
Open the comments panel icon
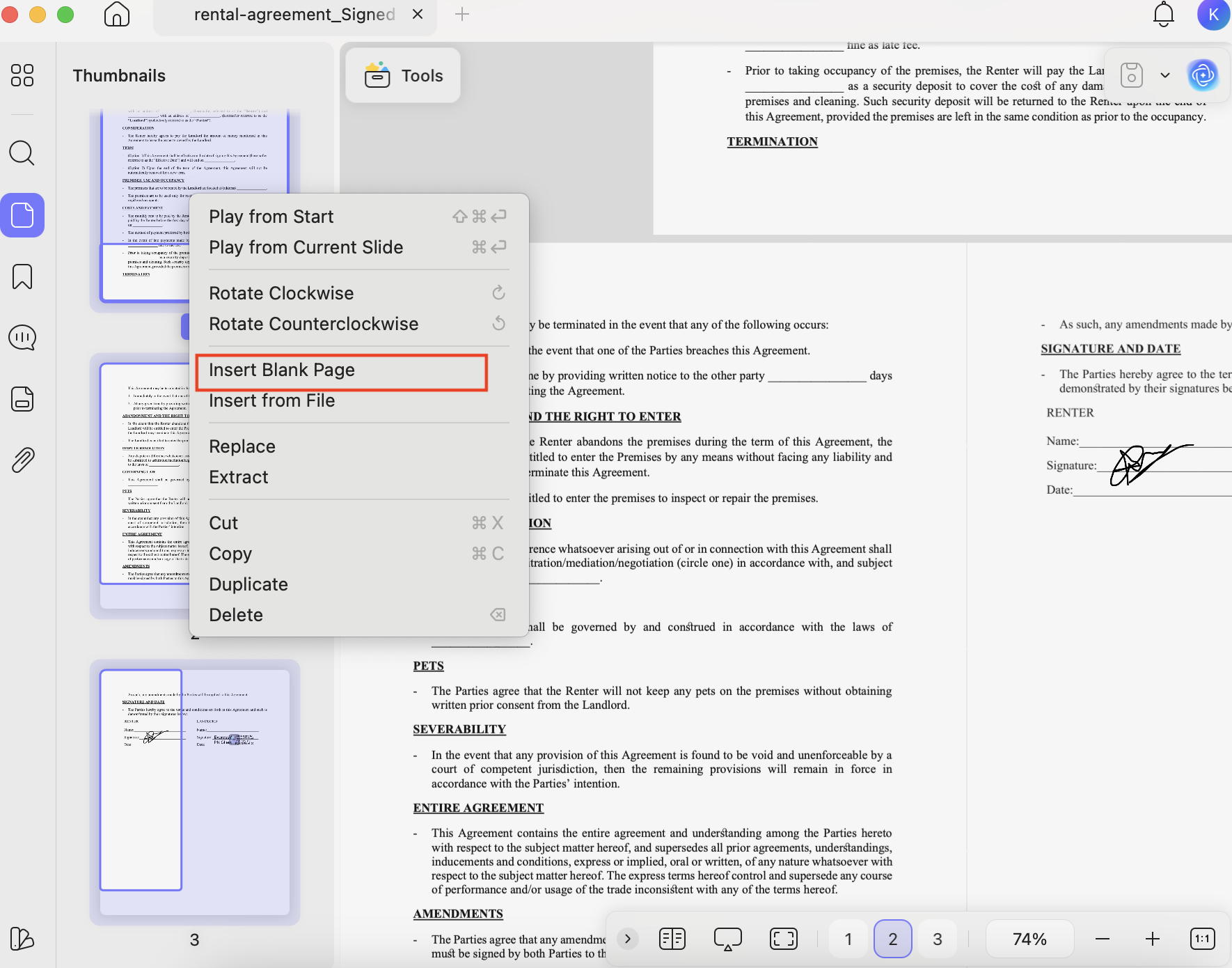pos(22,338)
